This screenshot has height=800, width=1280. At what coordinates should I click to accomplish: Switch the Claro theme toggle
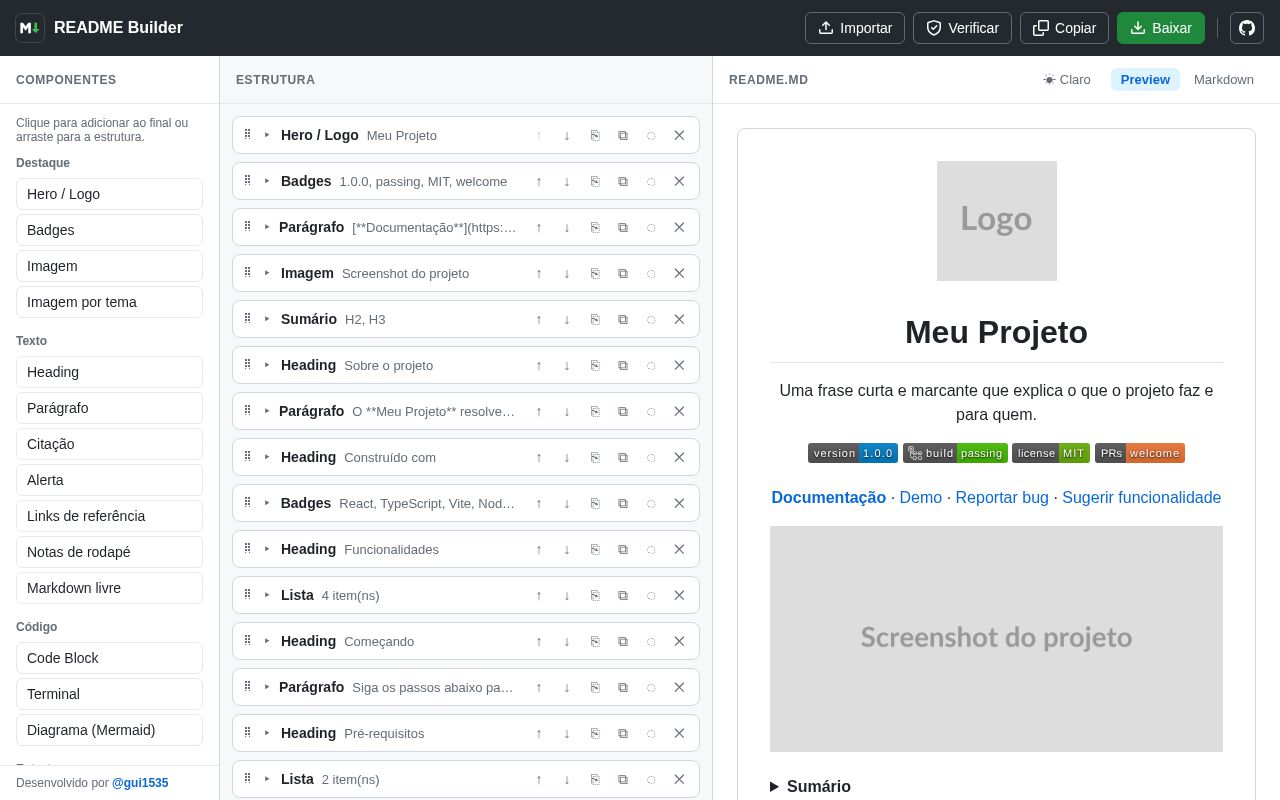click(1067, 80)
